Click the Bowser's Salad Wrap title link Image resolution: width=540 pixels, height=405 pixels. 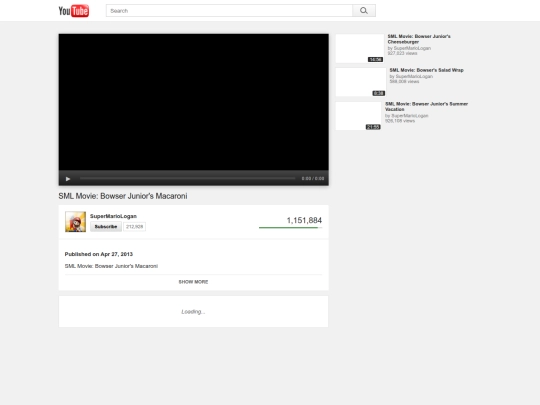click(x=426, y=70)
